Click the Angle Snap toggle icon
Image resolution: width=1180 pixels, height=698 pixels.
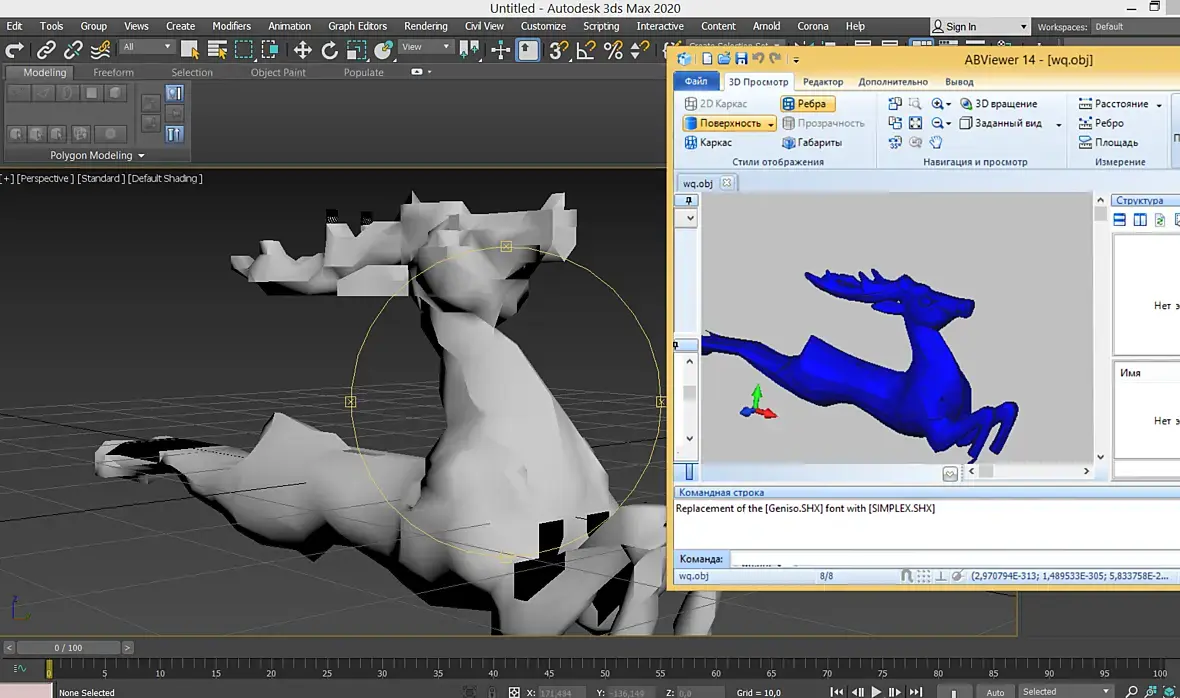[x=587, y=49]
